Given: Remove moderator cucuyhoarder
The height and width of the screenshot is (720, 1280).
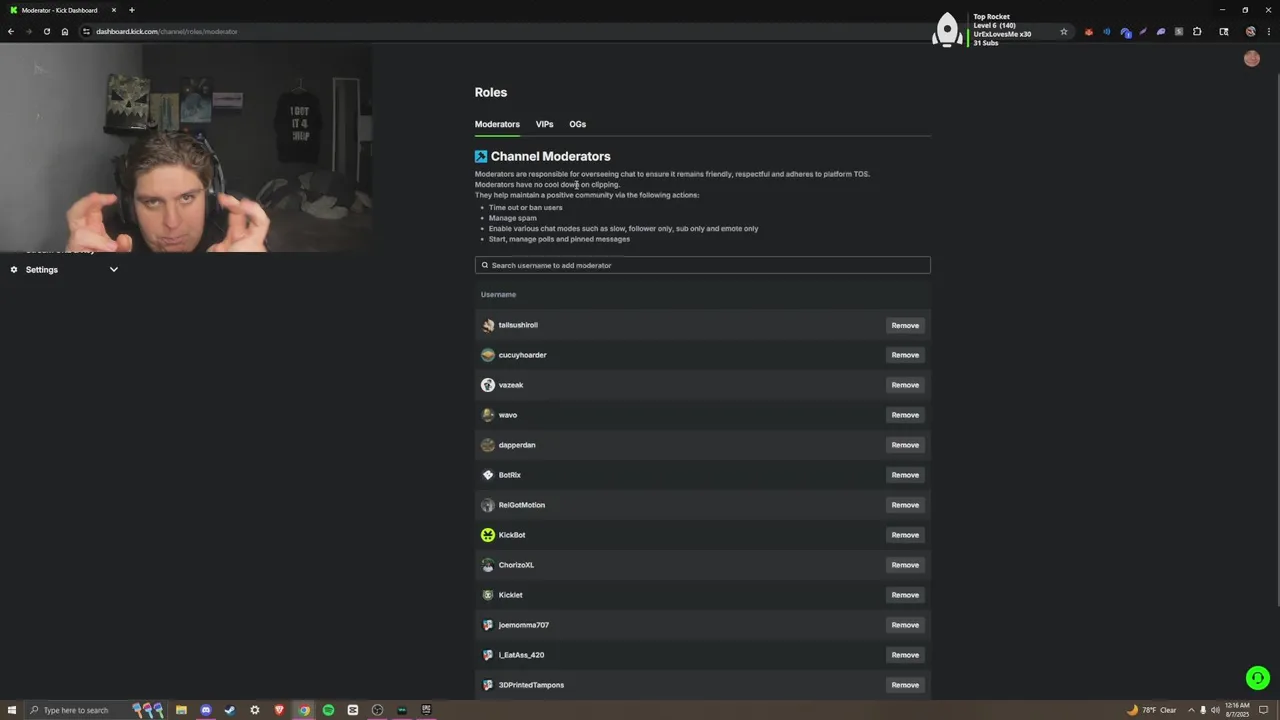Looking at the screenshot, I should pos(905,355).
